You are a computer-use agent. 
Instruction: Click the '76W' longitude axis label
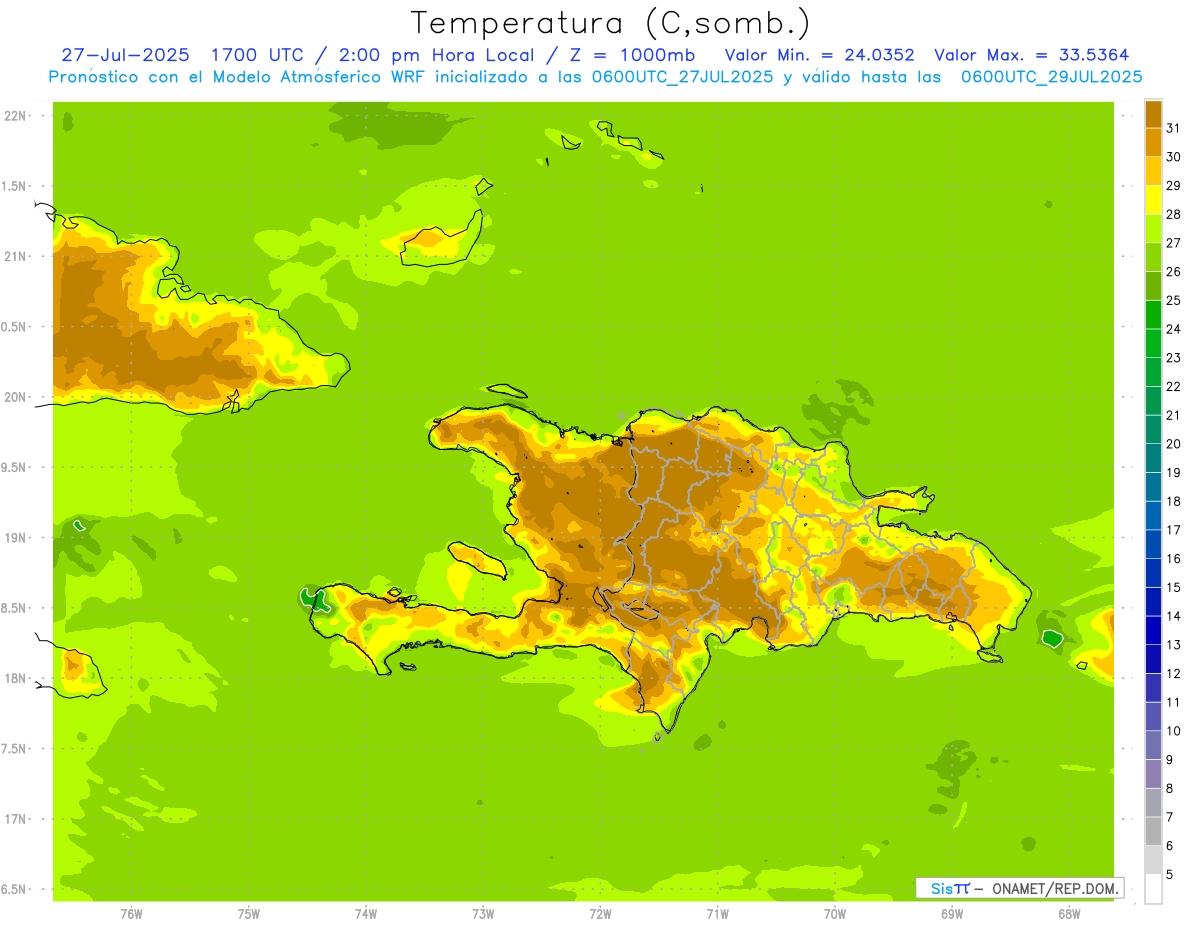pyautogui.click(x=131, y=914)
